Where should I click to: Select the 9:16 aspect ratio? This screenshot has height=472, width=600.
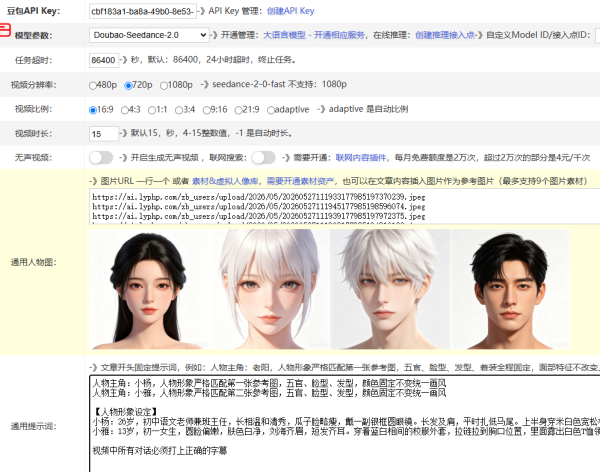point(207,110)
